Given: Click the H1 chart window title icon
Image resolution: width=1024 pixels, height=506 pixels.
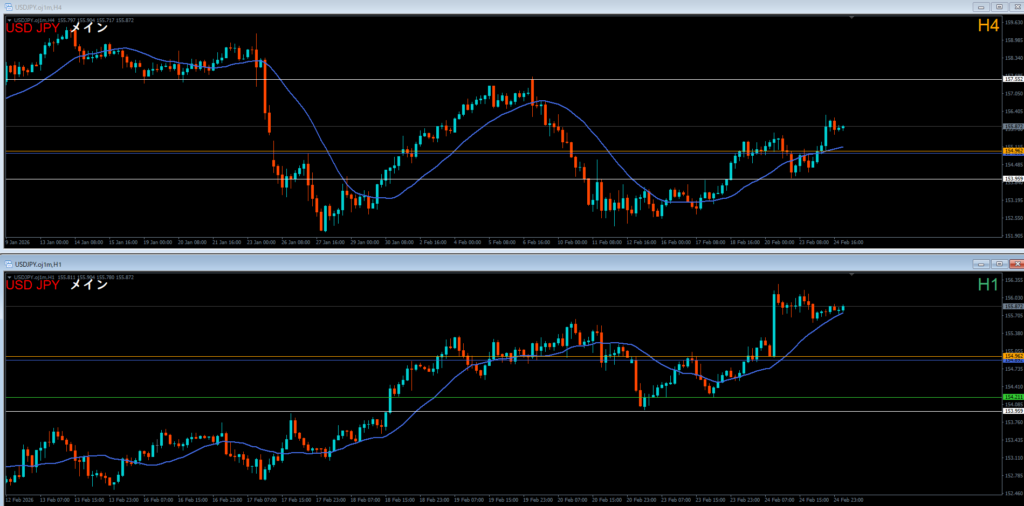Looking at the screenshot, I should pos(7,263).
